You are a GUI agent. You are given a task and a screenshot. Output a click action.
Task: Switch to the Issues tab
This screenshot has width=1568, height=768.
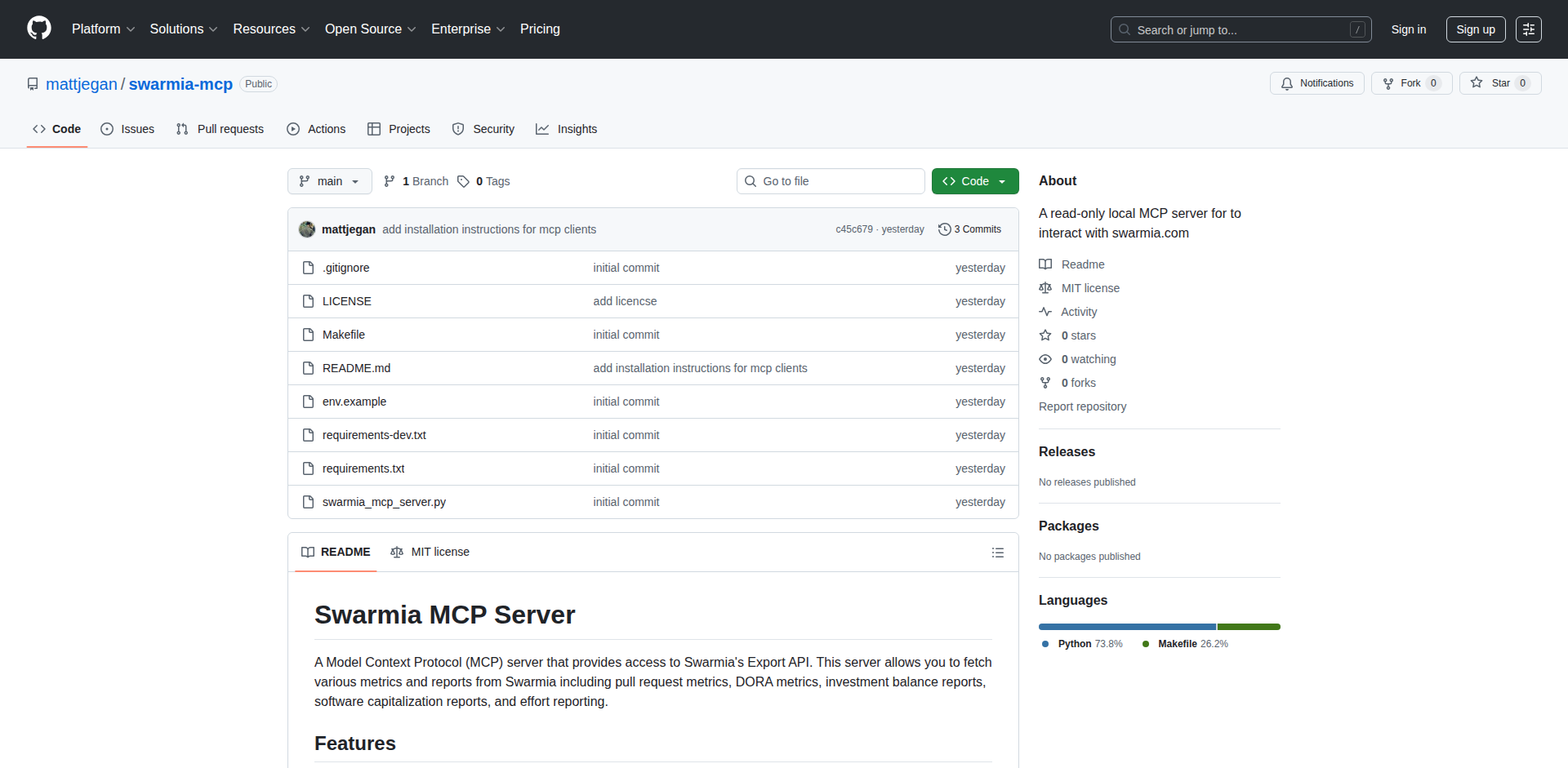(127, 129)
